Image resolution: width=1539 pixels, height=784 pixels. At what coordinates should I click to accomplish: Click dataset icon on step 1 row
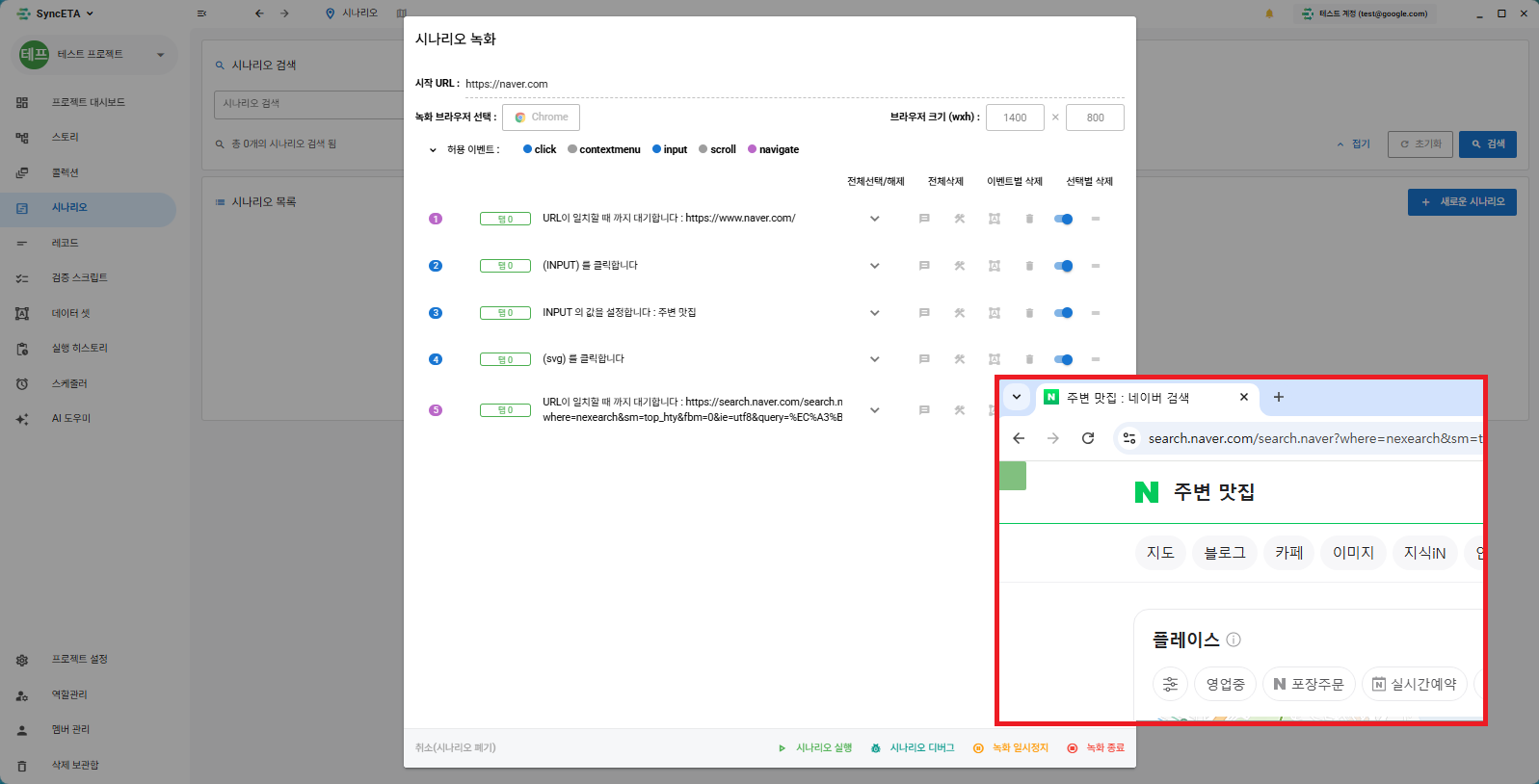click(x=995, y=219)
